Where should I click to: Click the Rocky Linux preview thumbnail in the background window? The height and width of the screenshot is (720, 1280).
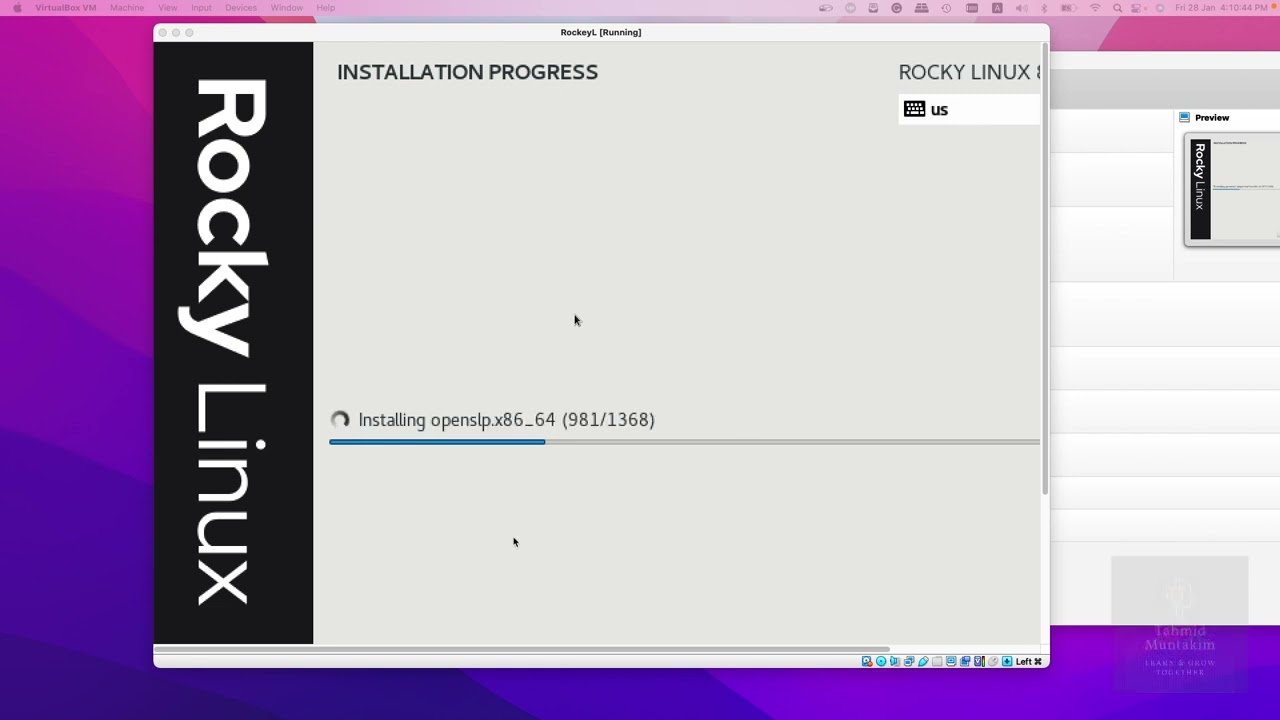tap(1232, 189)
